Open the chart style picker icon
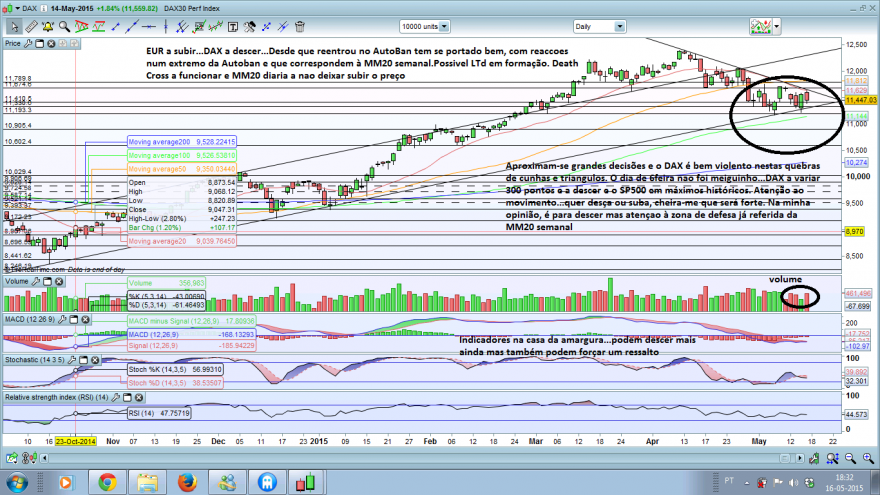 pyautogui.click(x=761, y=26)
